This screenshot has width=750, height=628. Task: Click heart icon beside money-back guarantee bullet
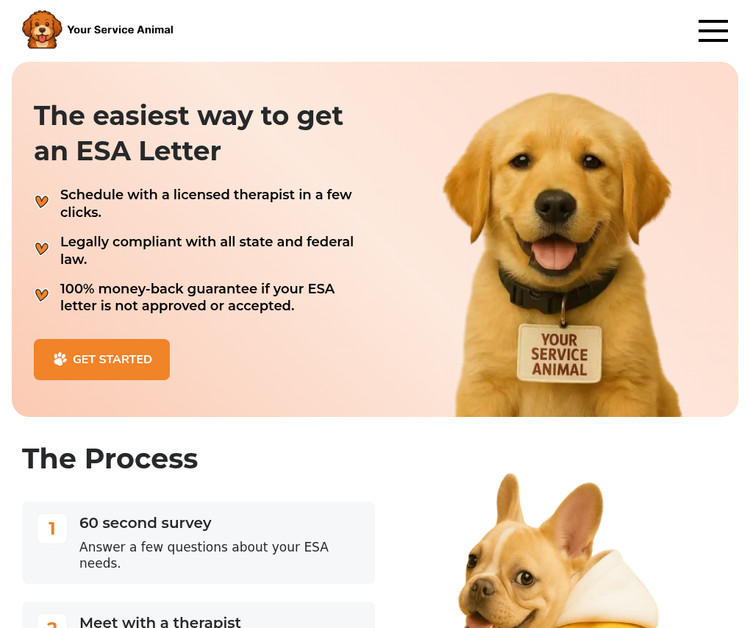42,295
